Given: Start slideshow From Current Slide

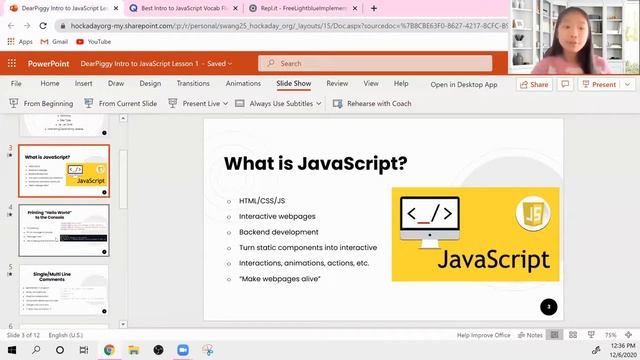Looking at the screenshot, I should coord(120,104).
